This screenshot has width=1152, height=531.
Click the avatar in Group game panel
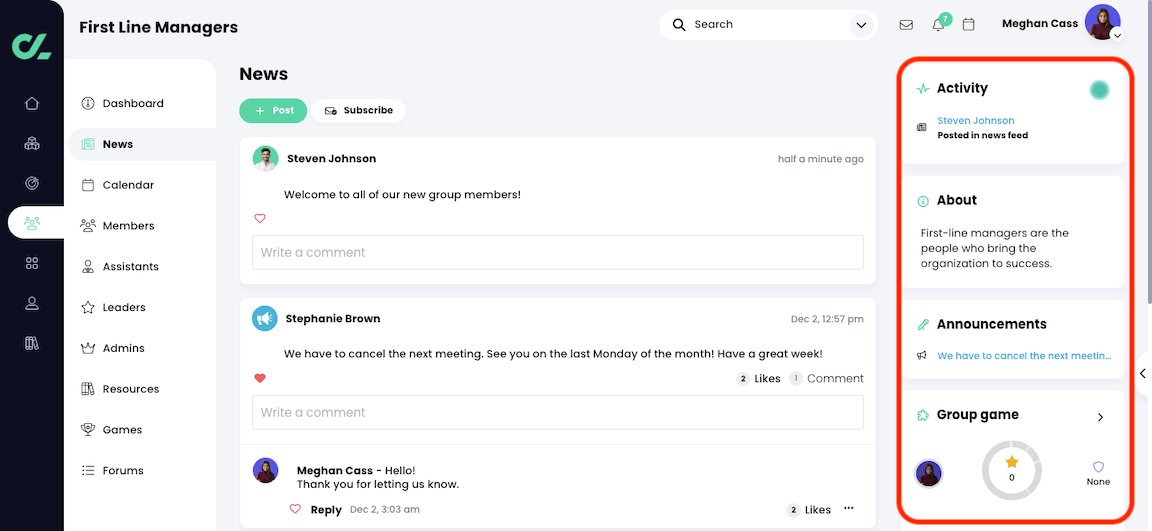pos(929,474)
